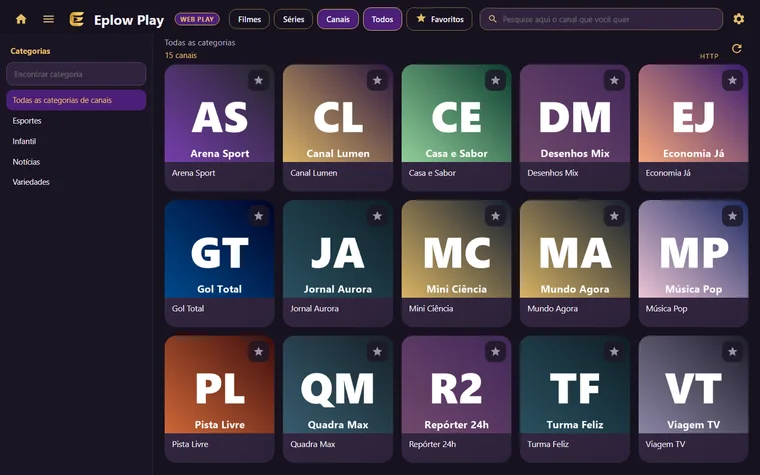Favorite the Canal Lumen channel star
This screenshot has width=760, height=475.
click(377, 80)
